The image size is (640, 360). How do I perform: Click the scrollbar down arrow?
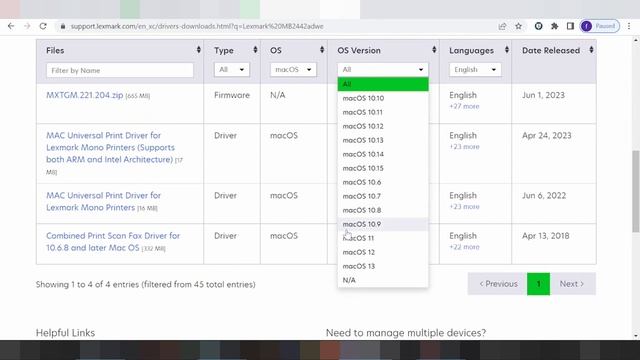[636, 336]
